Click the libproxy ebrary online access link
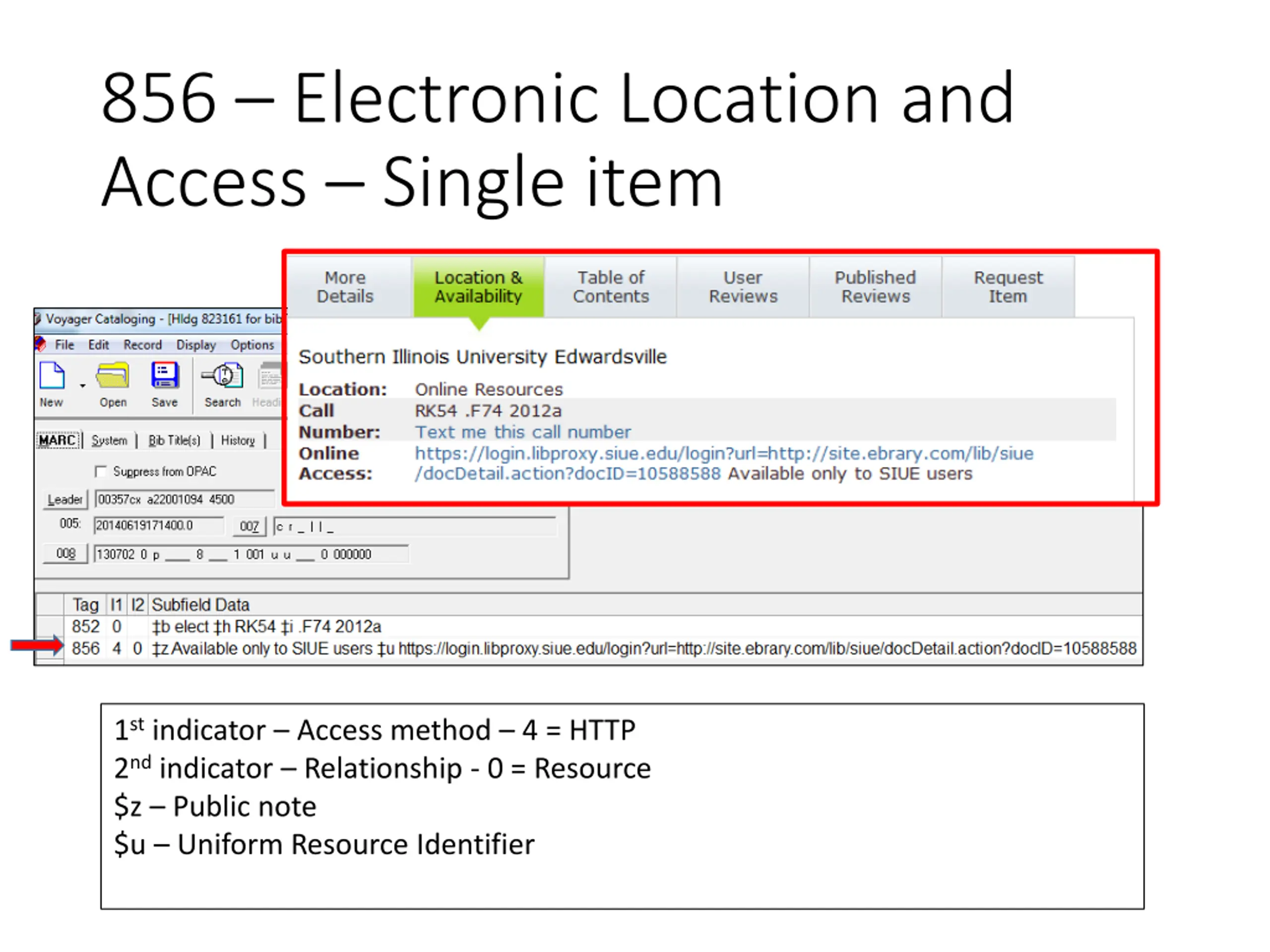Image resolution: width=1270 pixels, height=952 pixels. tap(724, 464)
